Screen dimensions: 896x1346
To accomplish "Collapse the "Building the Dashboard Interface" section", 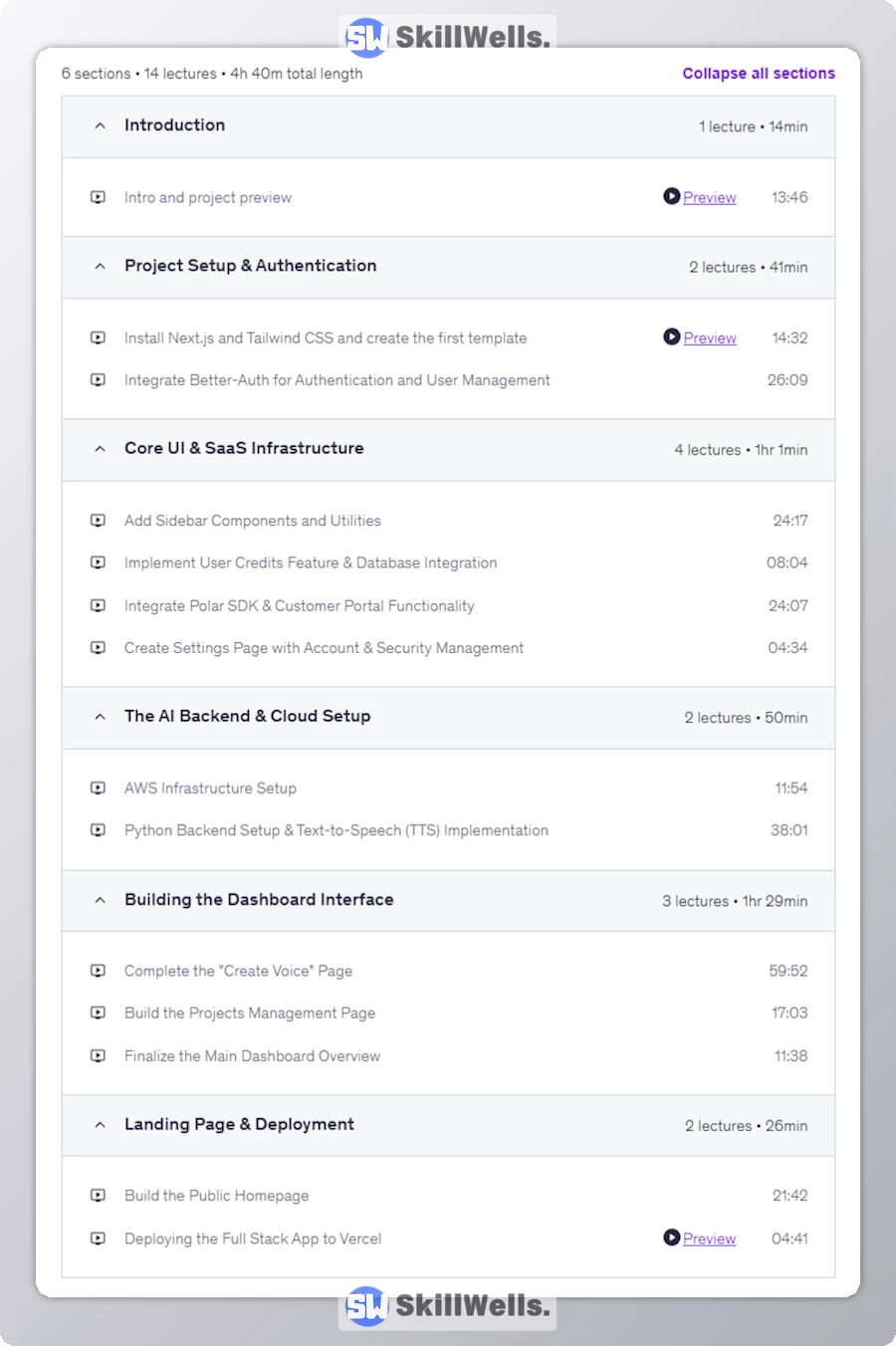I will point(99,900).
